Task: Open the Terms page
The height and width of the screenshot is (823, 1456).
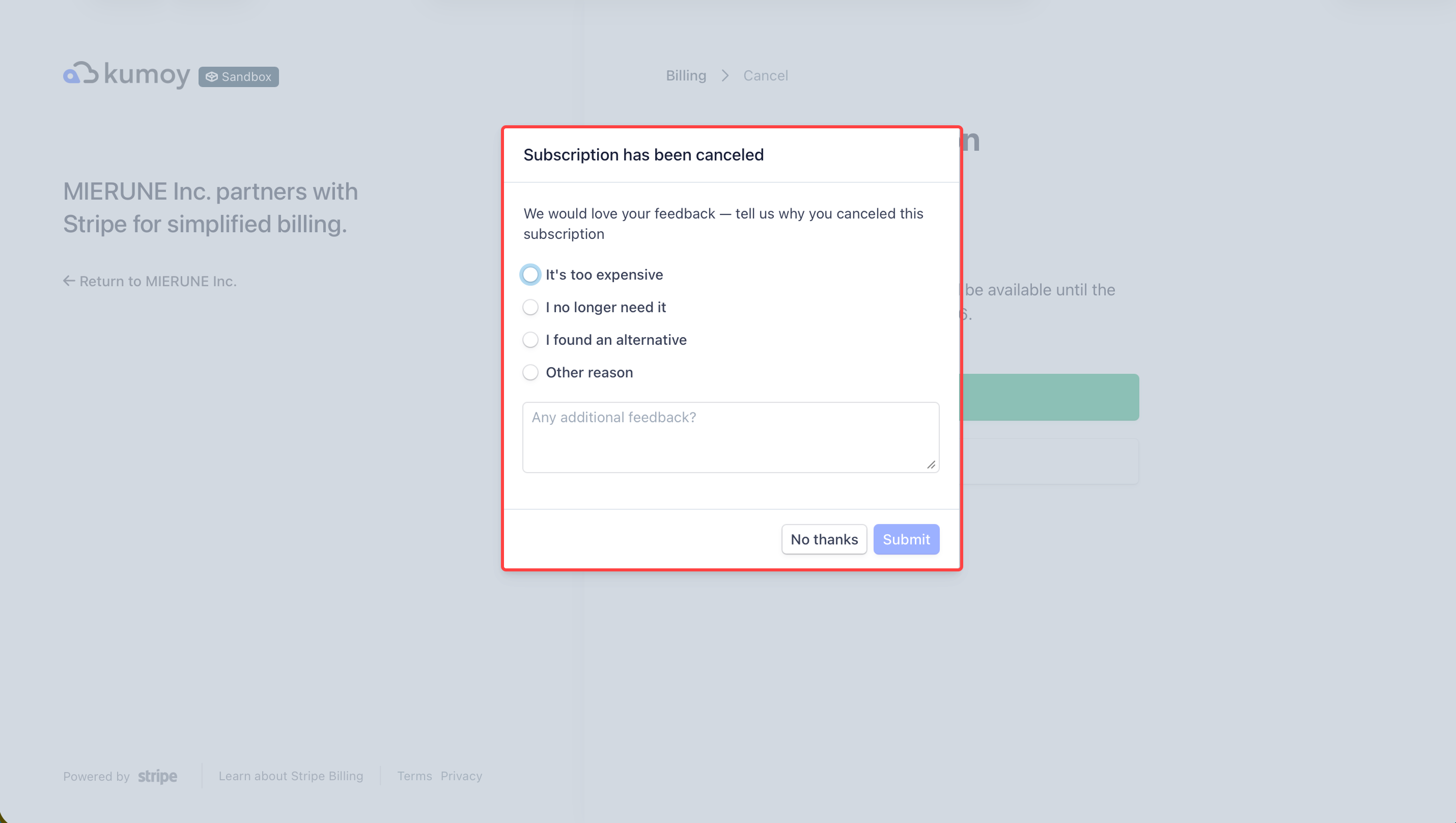Action: 414,776
